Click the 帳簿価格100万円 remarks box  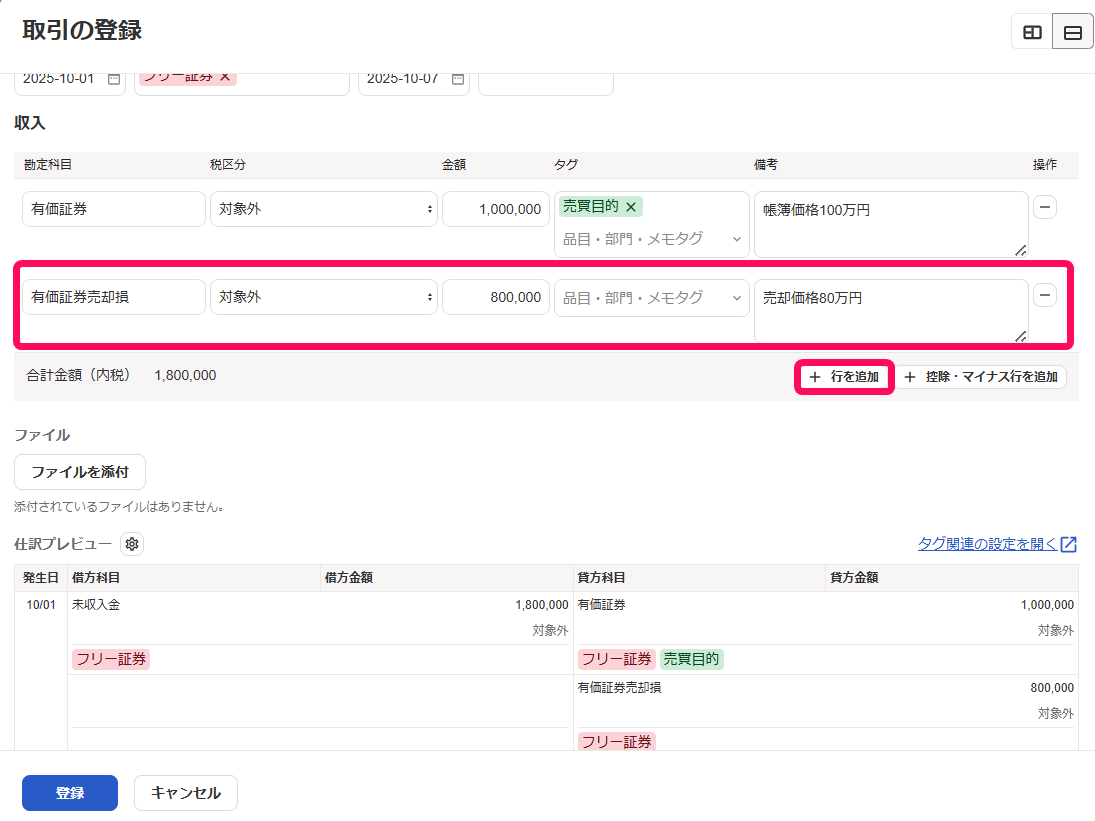click(x=891, y=224)
